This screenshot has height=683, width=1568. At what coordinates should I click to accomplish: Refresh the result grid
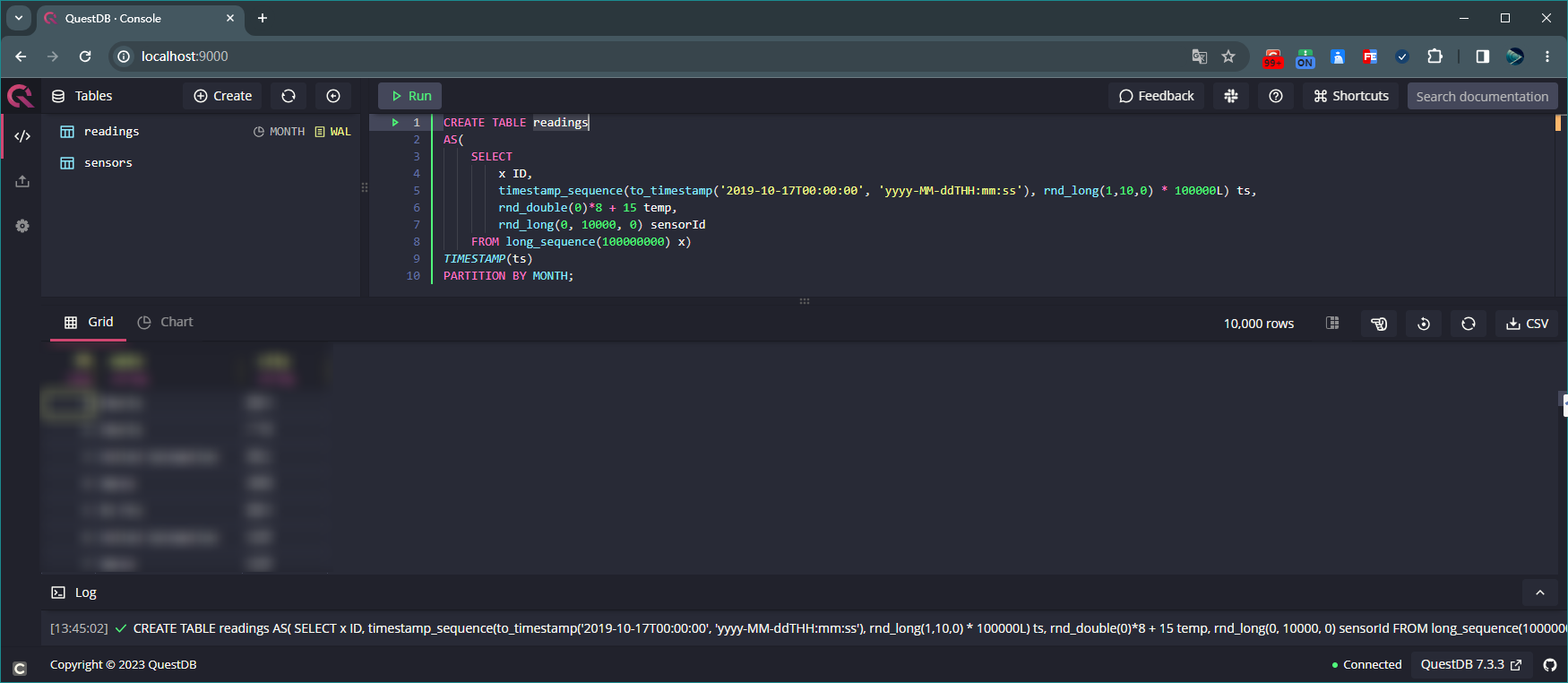coord(1469,324)
